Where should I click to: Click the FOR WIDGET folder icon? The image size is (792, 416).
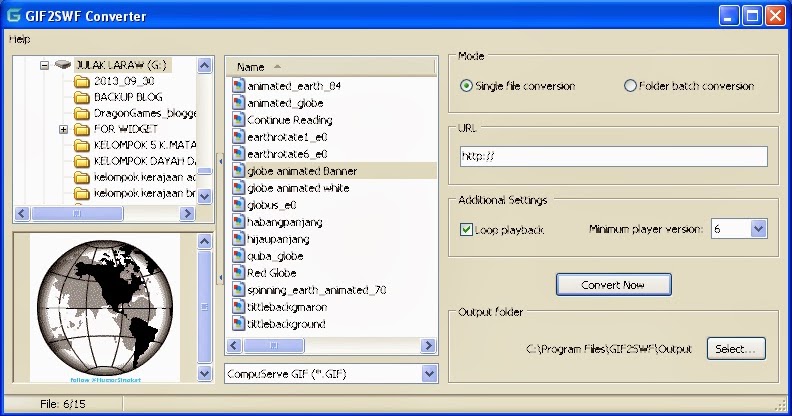pos(81,129)
